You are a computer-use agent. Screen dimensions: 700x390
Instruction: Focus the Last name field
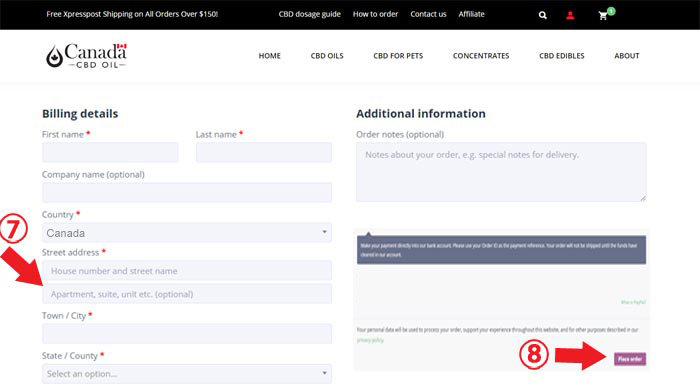(264, 152)
